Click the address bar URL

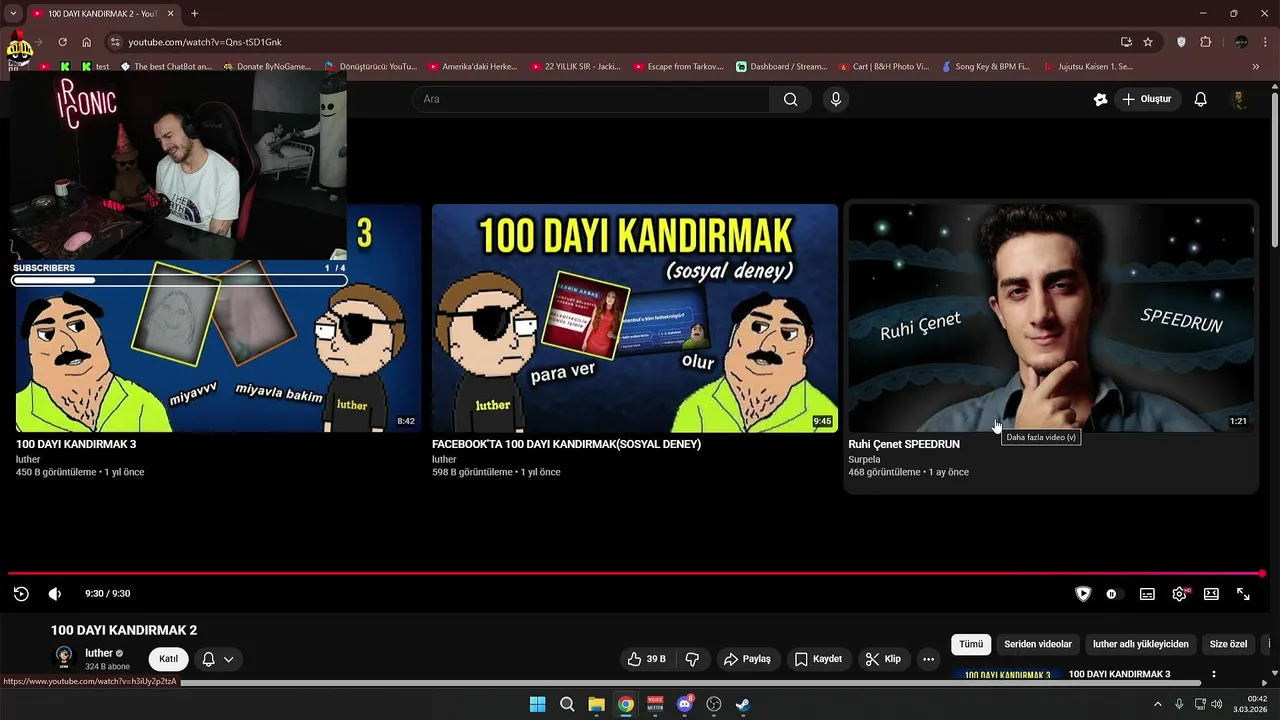[x=205, y=42]
